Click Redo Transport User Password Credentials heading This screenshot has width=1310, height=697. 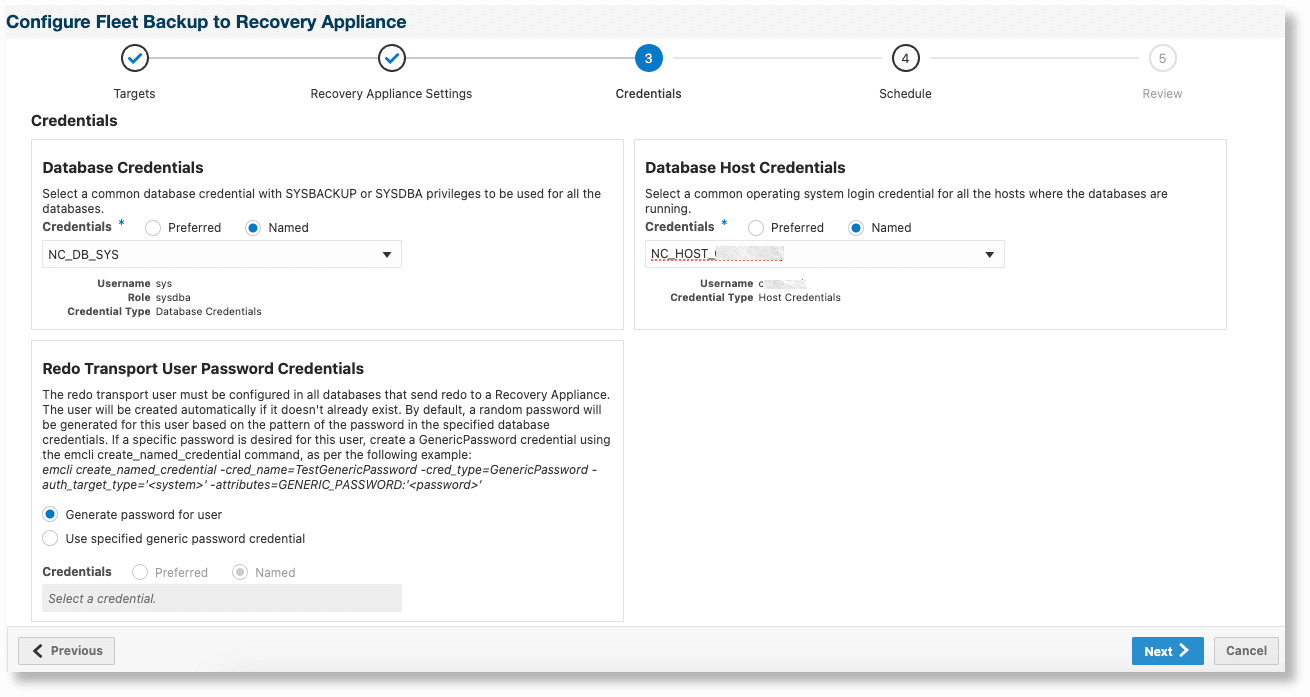203,369
